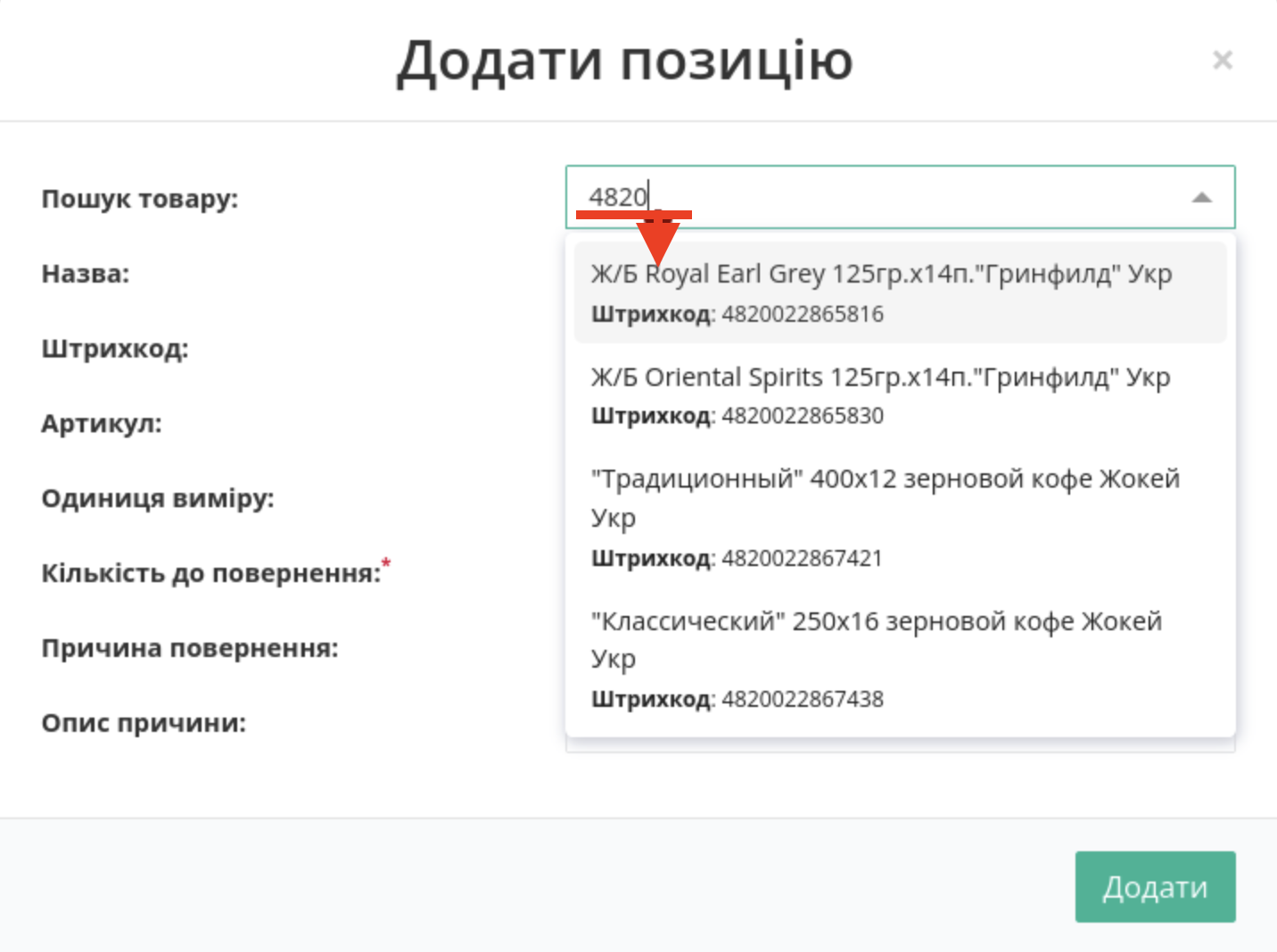Click the Артикул label
Screen dimensions: 1277x952
point(102,423)
